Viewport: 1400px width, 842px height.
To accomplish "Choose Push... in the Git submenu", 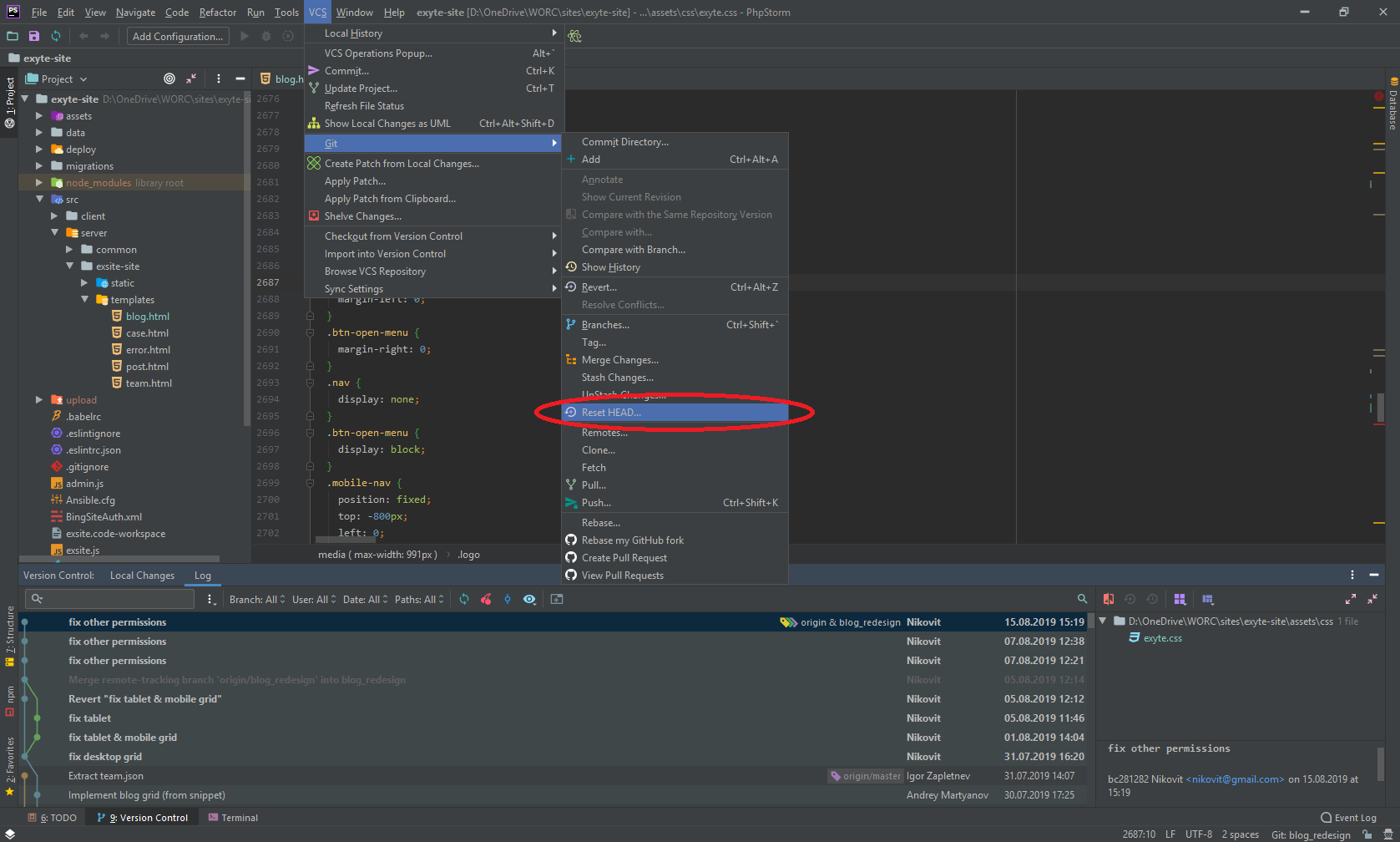I will (x=675, y=503).
